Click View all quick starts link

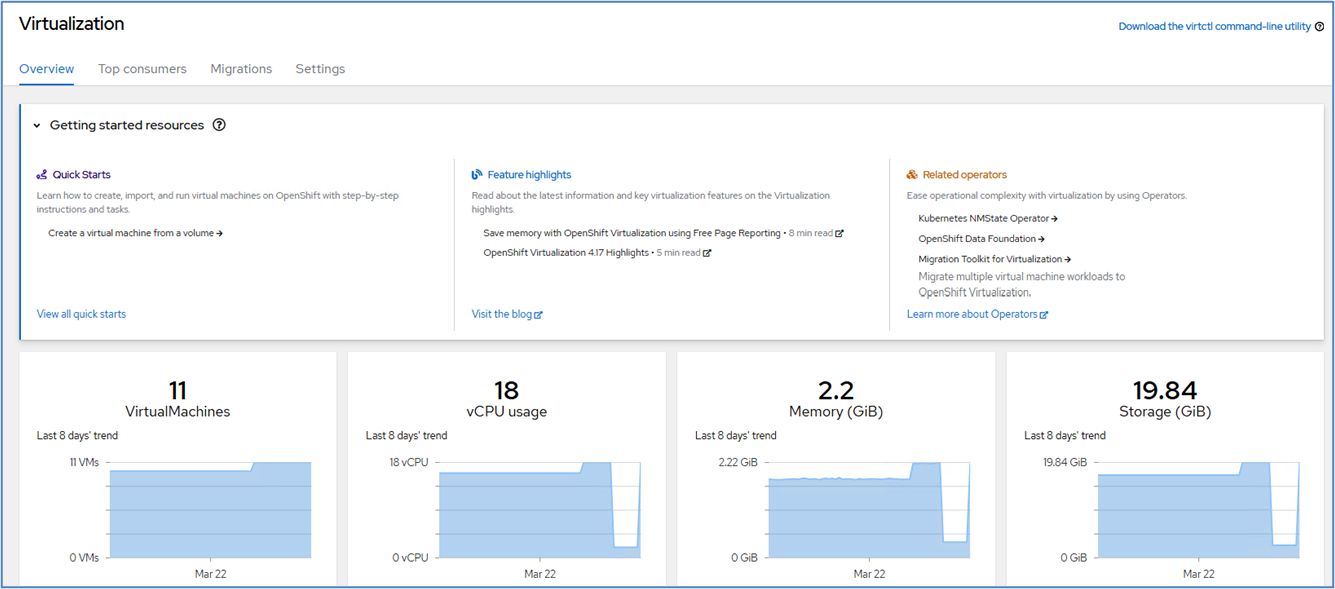pos(81,314)
